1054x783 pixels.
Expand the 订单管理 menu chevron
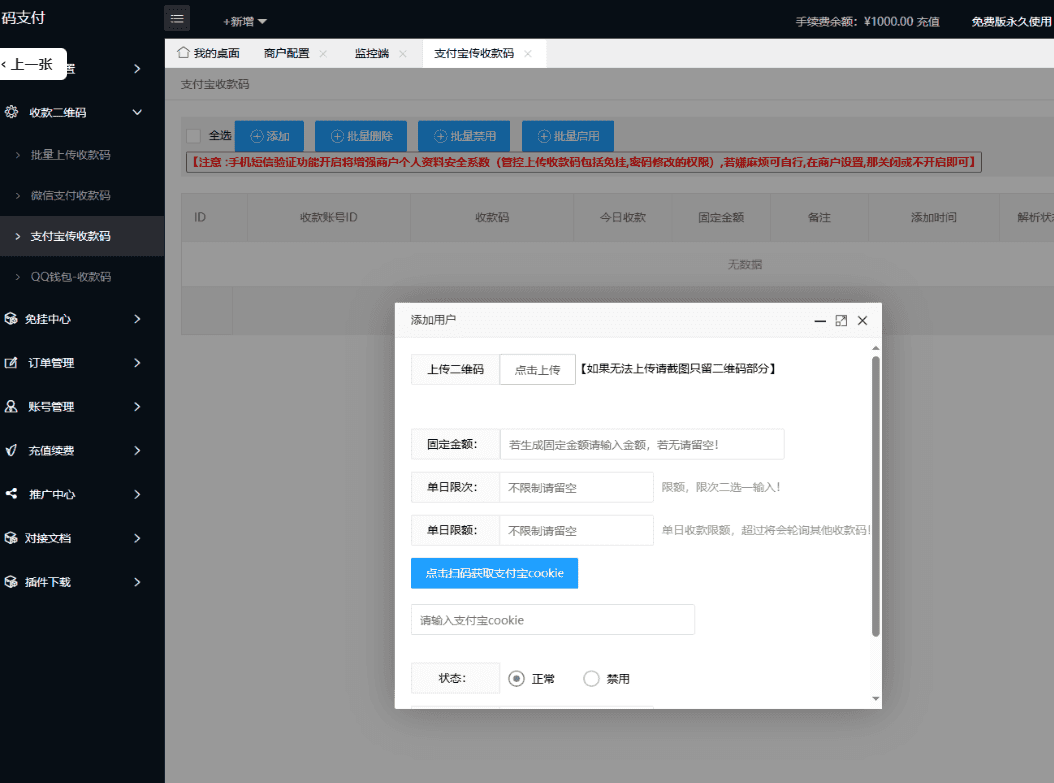coord(137,363)
